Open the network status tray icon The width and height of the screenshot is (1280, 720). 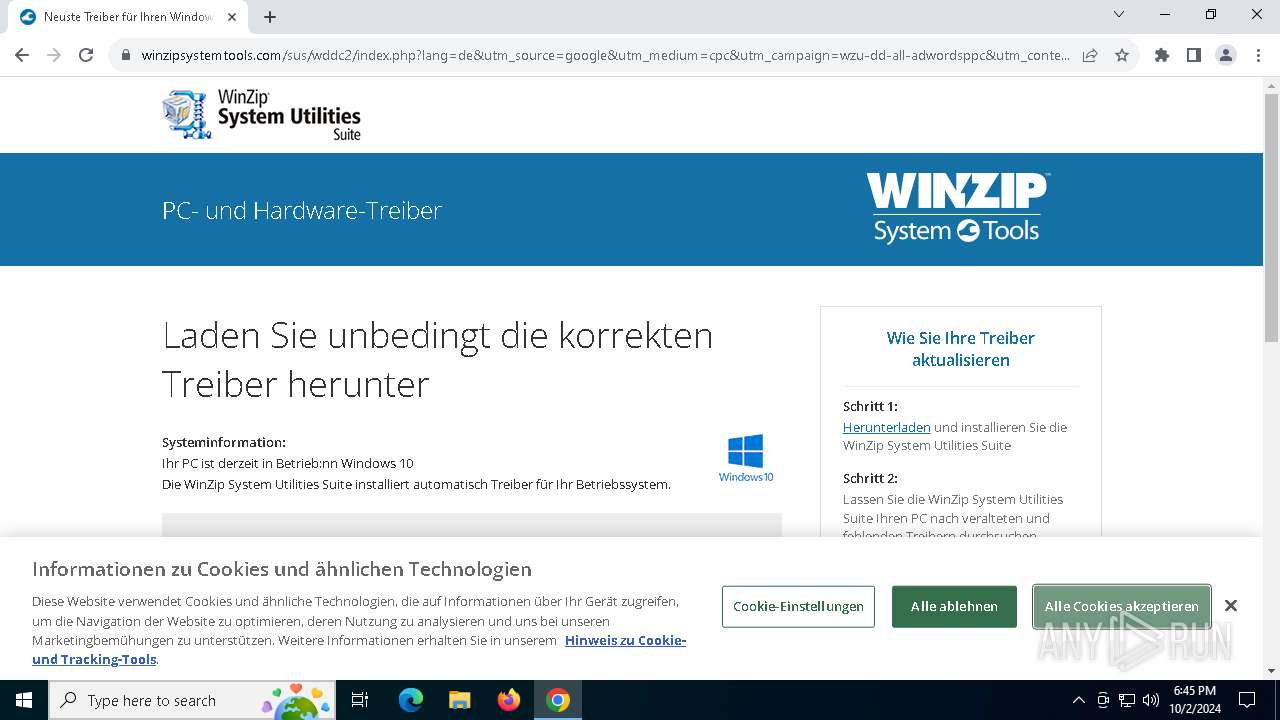[x=1127, y=700]
